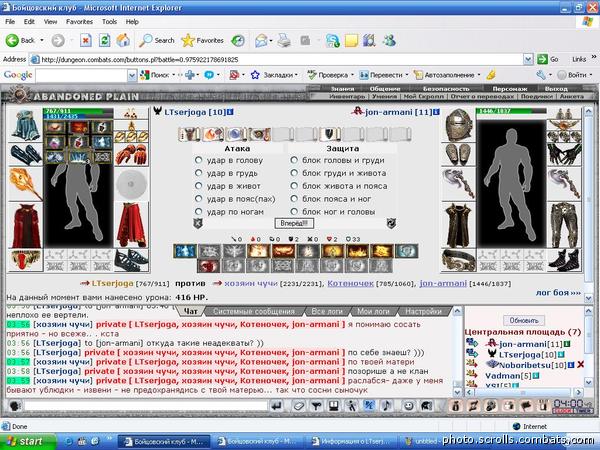
Task: Click the browser Back button
Action: coord(20,40)
